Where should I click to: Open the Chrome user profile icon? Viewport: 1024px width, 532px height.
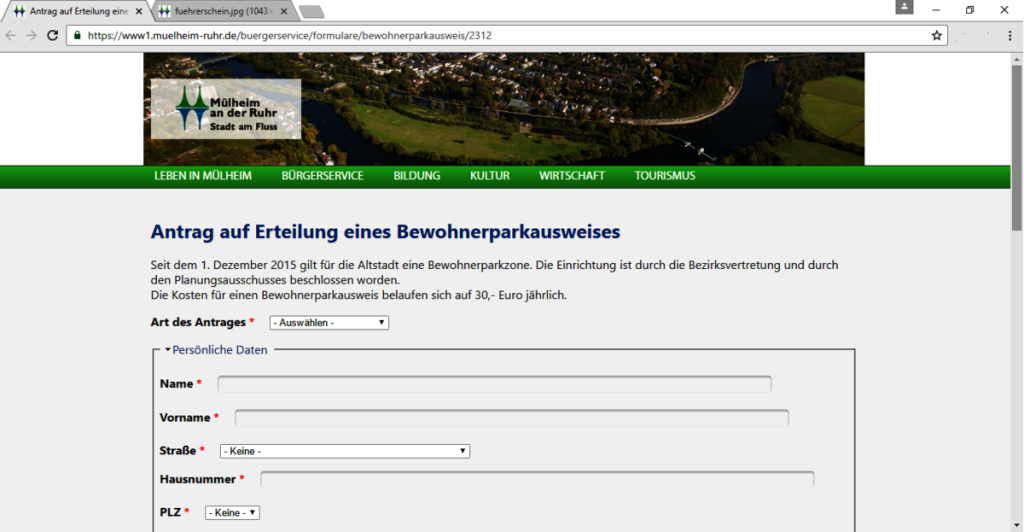(x=905, y=8)
